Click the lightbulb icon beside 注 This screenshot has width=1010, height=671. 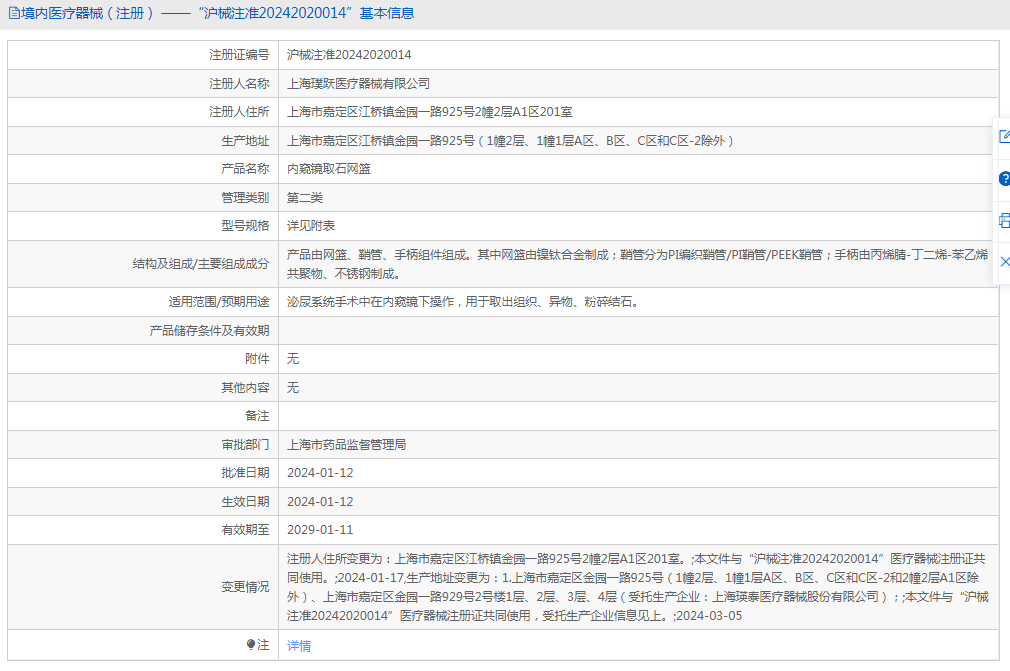tap(251, 645)
